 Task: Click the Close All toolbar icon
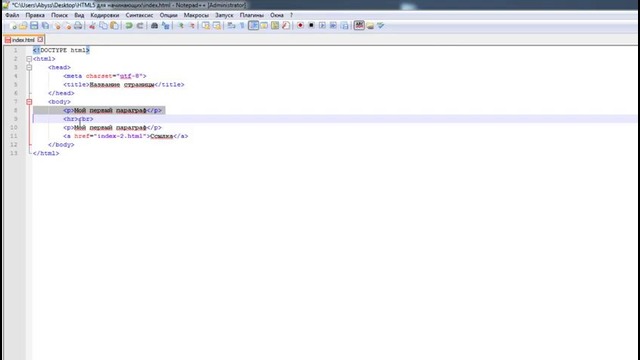coord(68,26)
